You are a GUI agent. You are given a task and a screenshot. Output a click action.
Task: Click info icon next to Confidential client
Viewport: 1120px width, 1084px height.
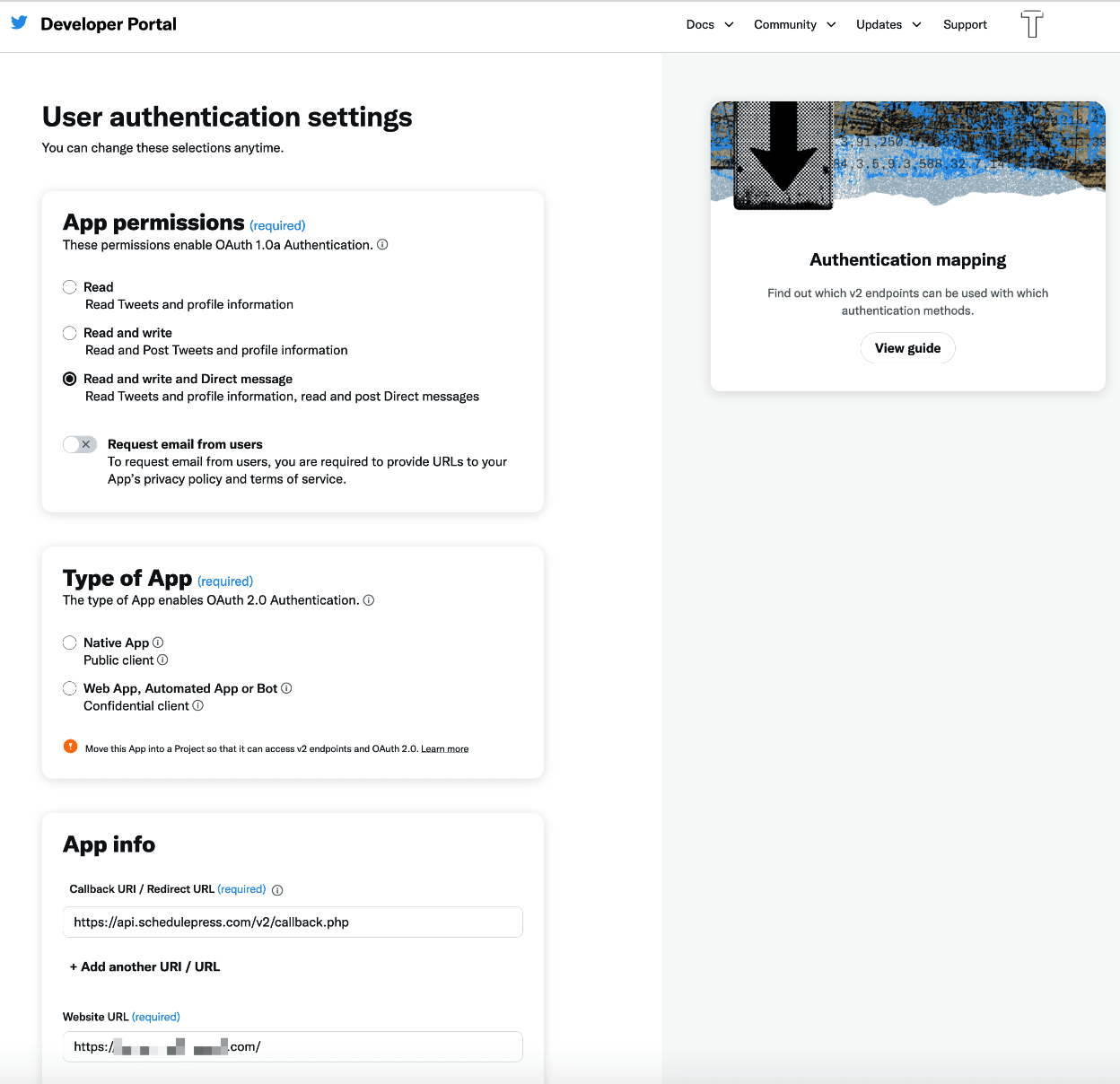pos(198,705)
